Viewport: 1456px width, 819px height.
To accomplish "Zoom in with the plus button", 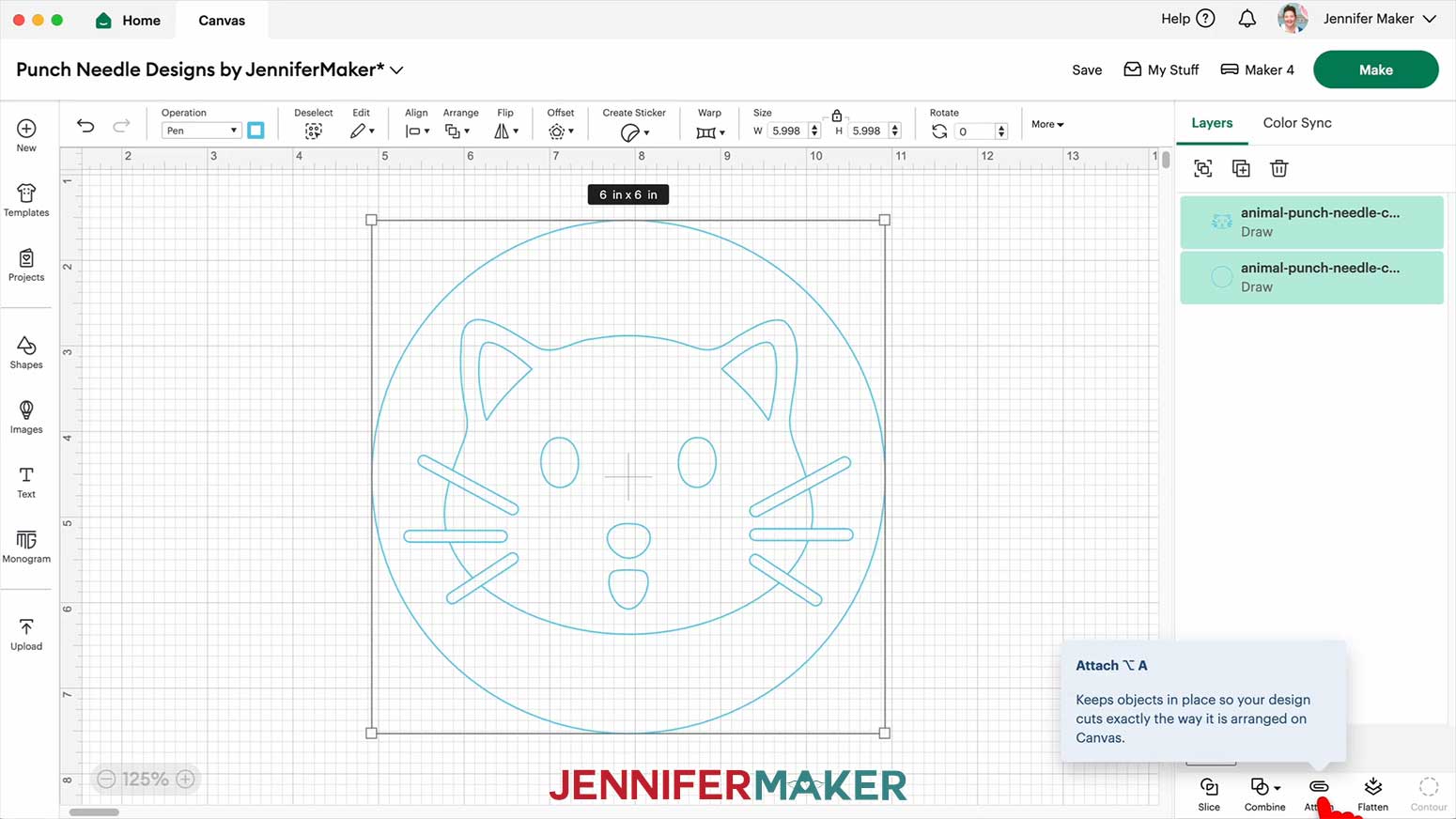I will click(x=186, y=779).
